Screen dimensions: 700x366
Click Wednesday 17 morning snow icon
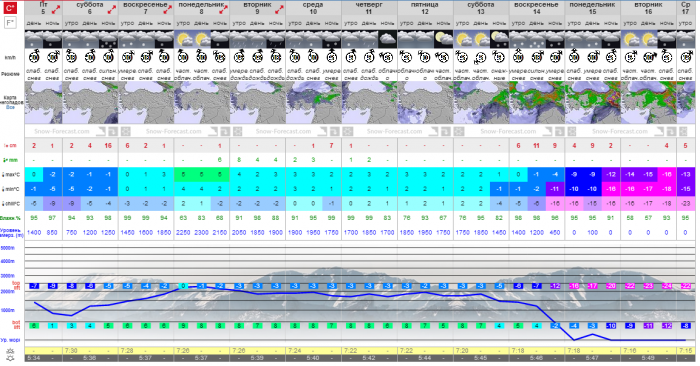coord(686,39)
